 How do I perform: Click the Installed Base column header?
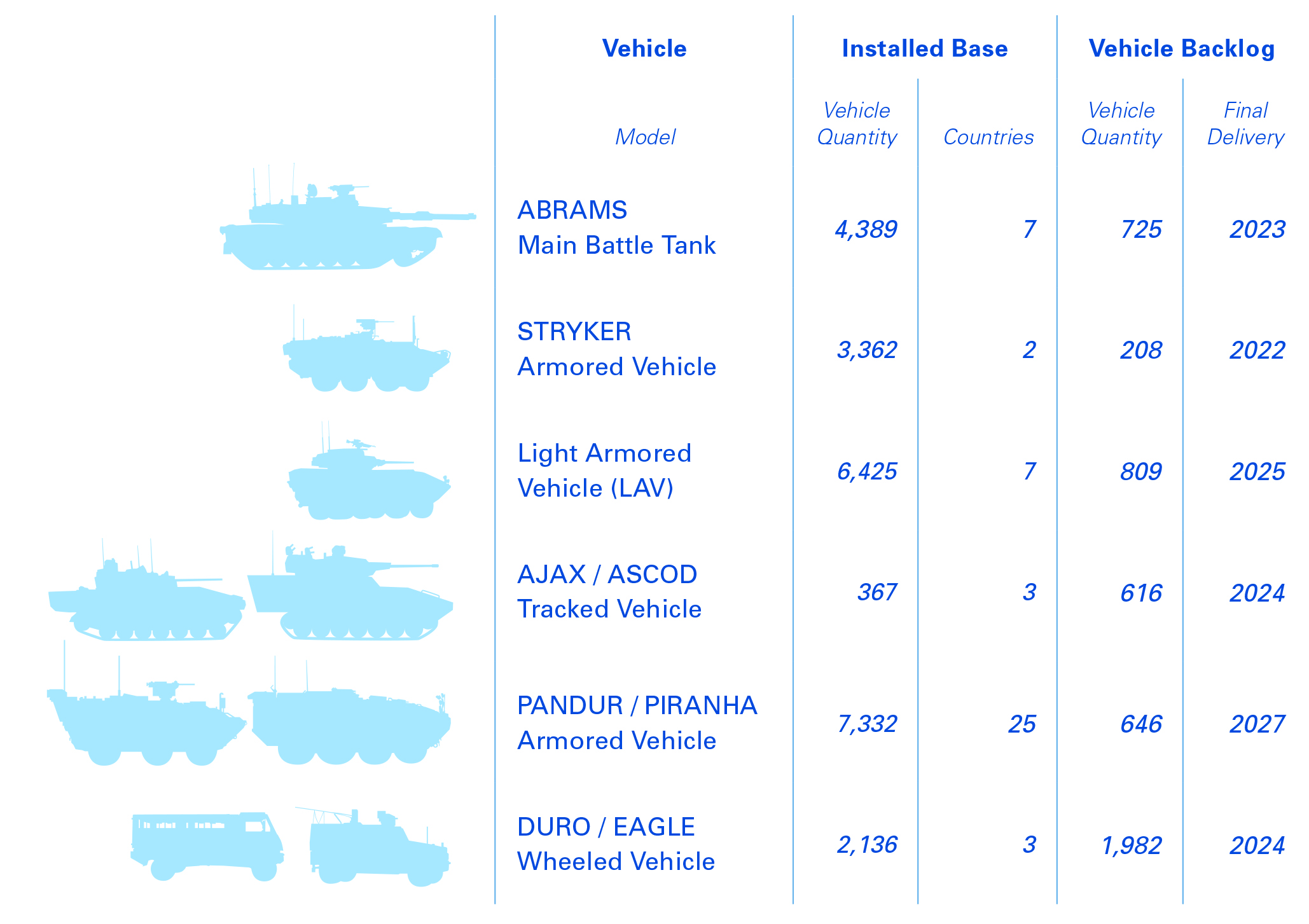924,49
